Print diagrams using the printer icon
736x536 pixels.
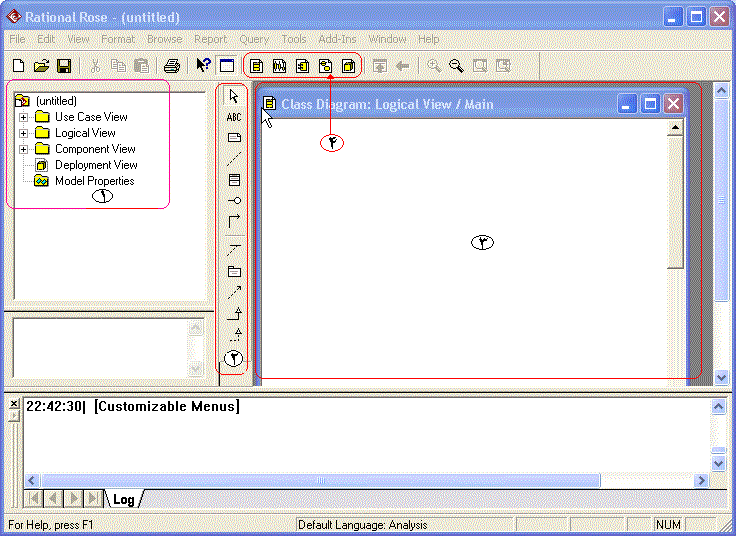point(172,66)
